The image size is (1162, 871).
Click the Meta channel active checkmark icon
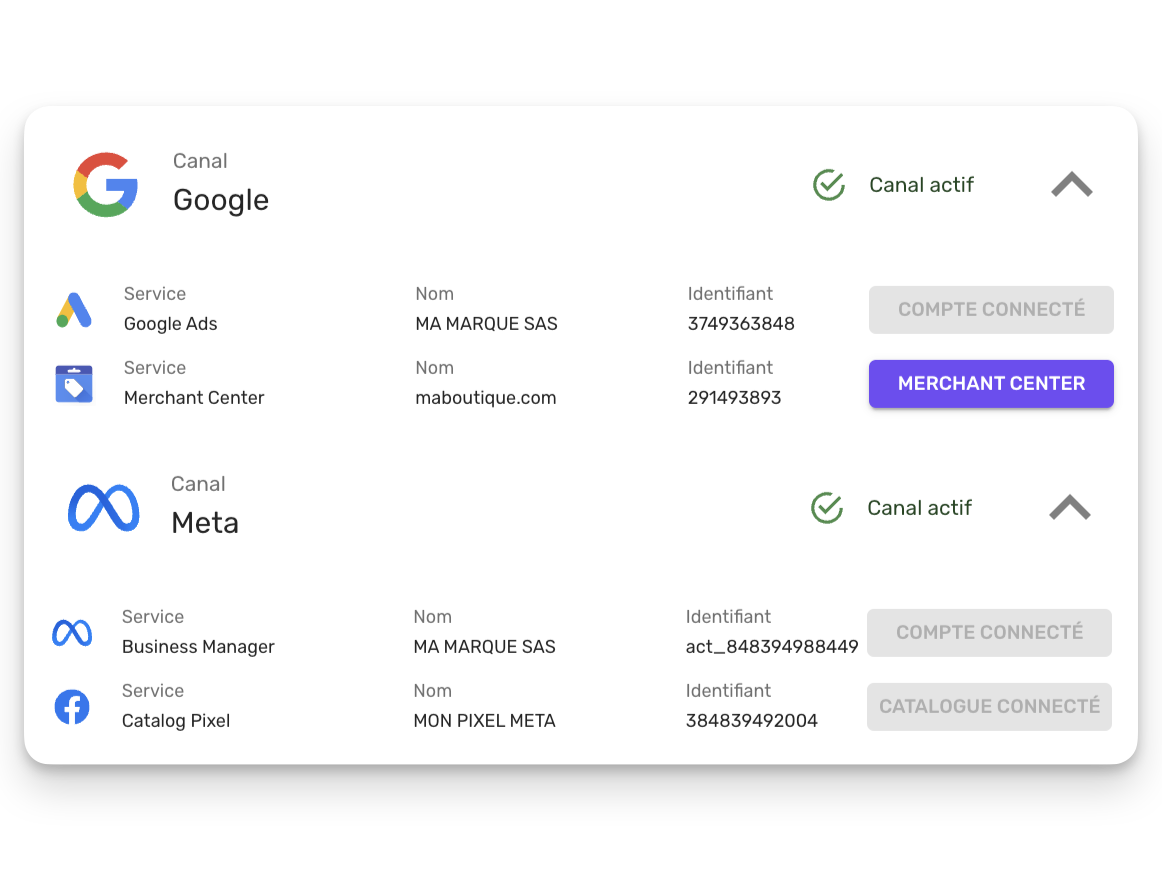[x=827, y=508]
